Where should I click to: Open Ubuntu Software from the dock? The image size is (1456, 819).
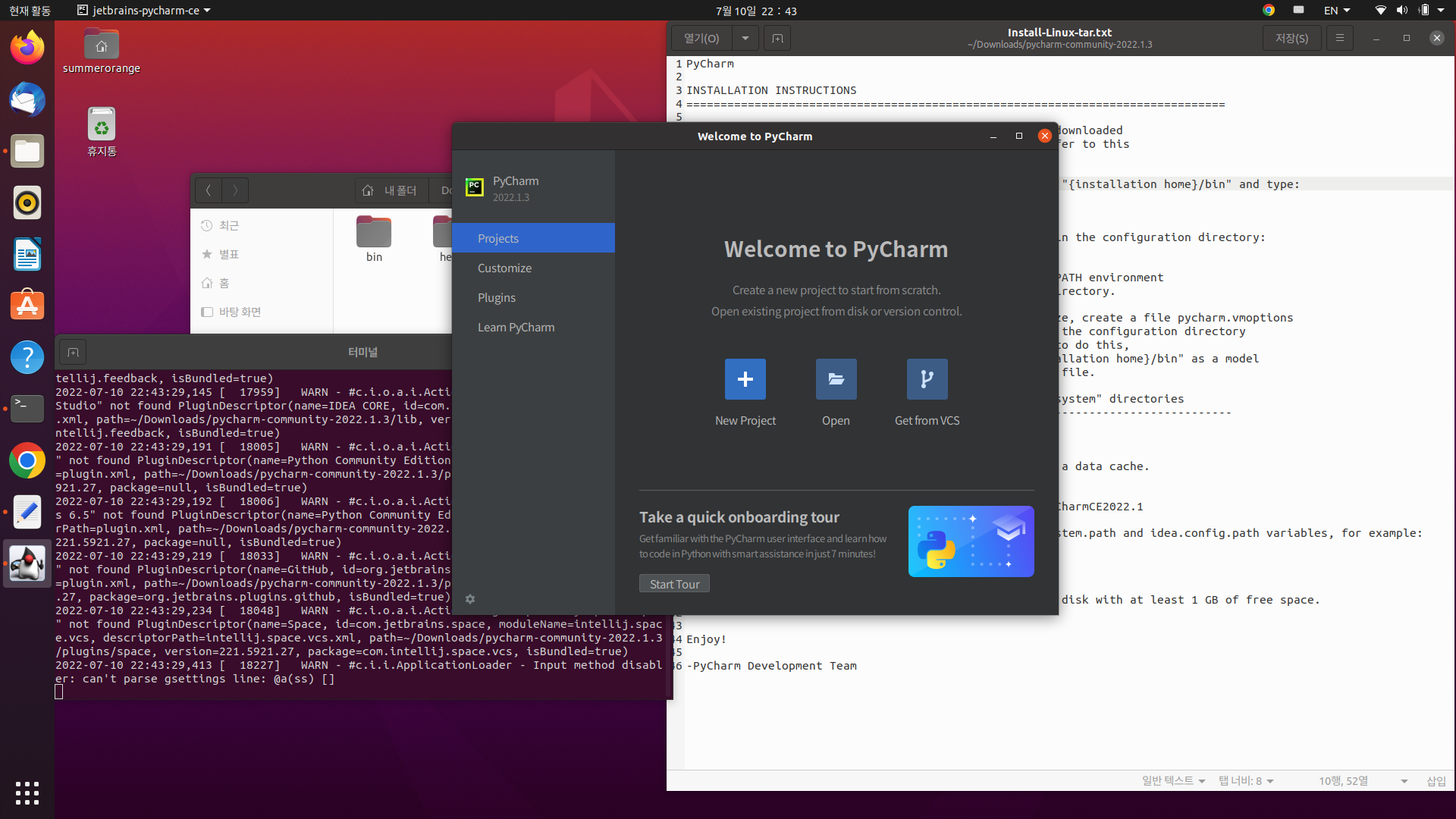[x=27, y=306]
